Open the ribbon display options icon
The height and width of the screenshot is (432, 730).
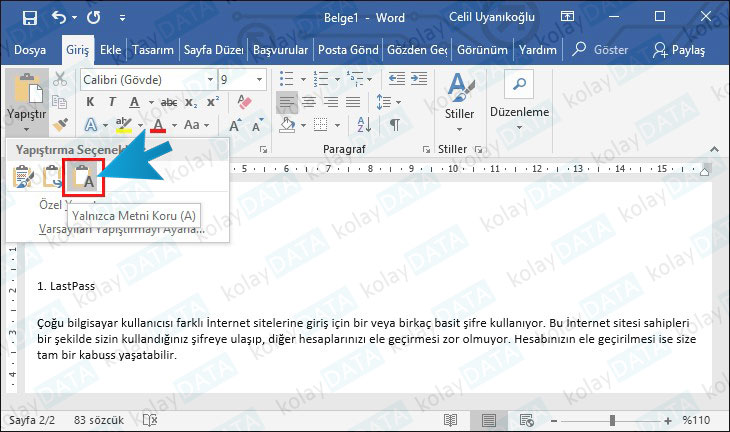567,17
